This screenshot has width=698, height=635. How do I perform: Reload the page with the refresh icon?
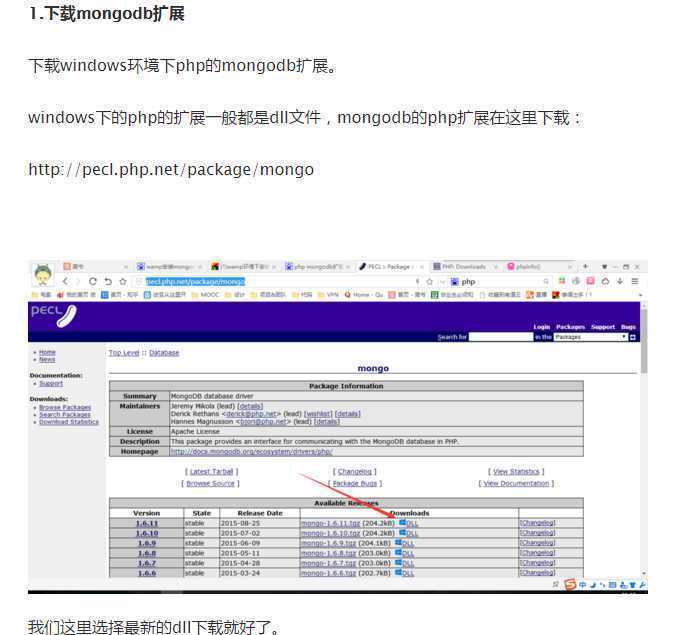(x=93, y=281)
